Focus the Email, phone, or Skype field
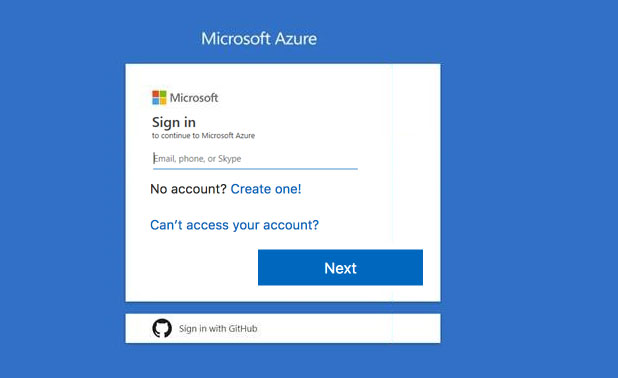The width and height of the screenshot is (618, 378). pyautogui.click(x=255, y=159)
